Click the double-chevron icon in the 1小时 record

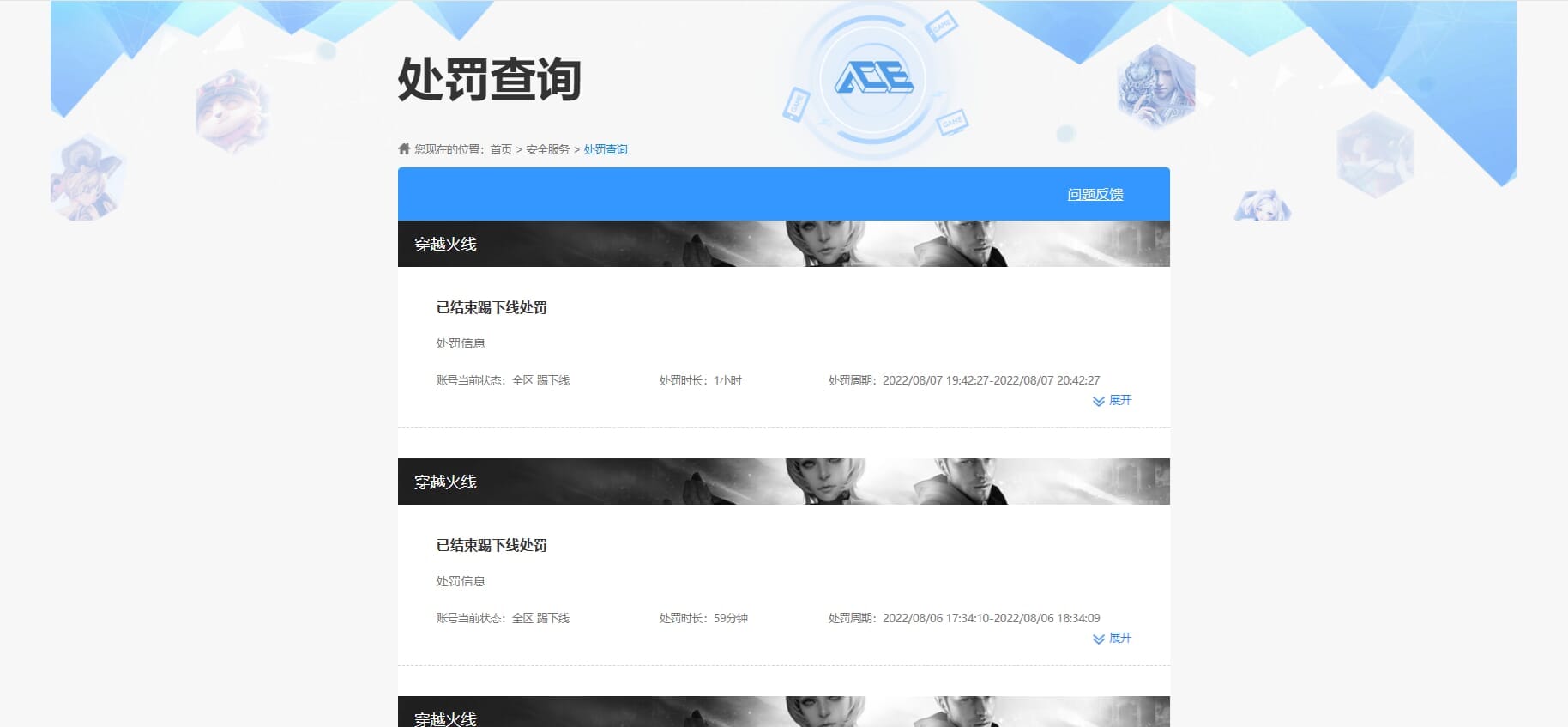(1099, 401)
